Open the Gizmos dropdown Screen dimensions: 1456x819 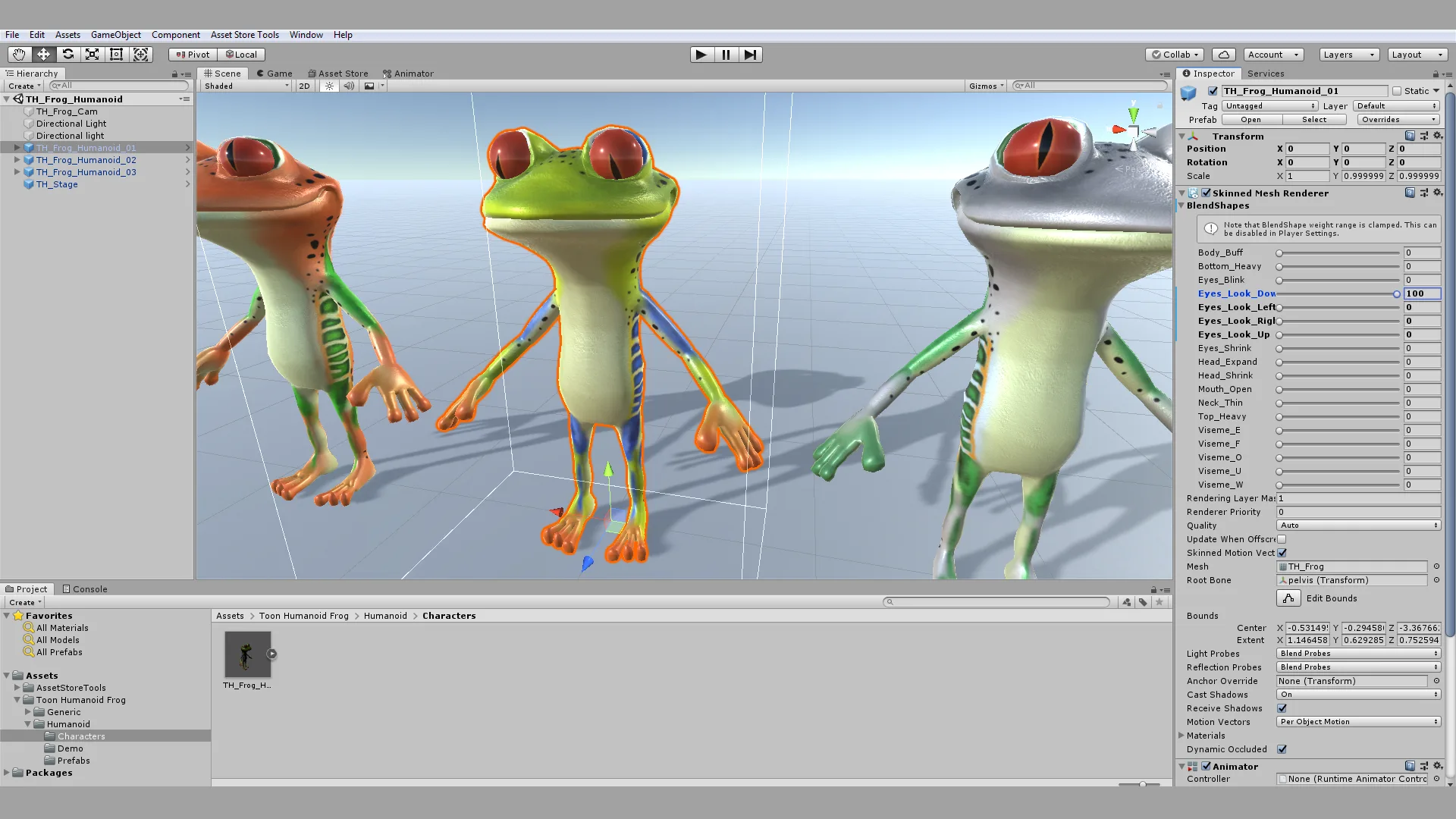click(986, 86)
